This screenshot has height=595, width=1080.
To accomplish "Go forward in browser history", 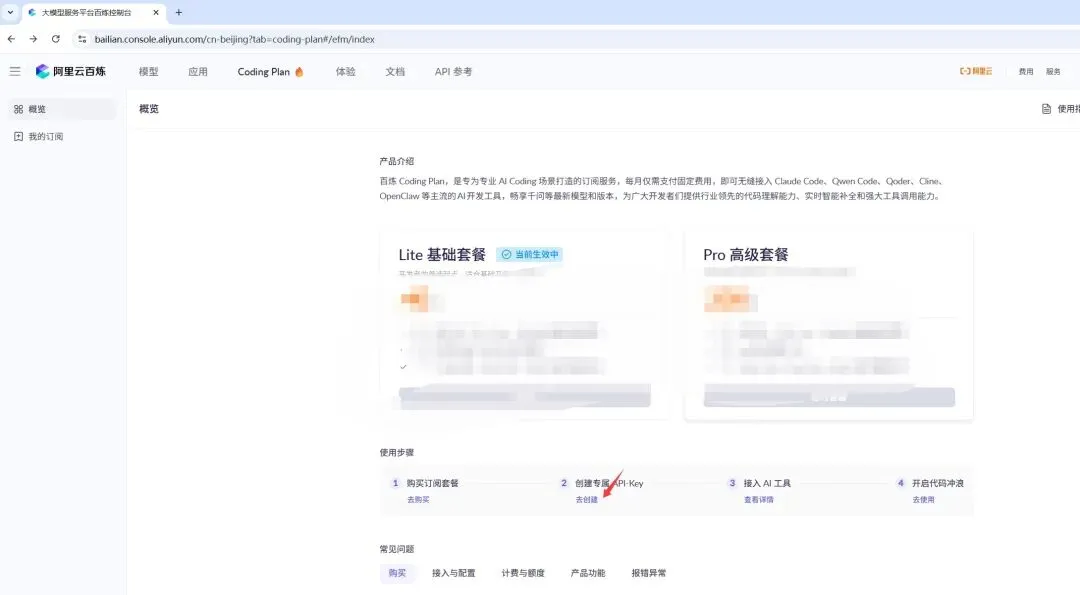I will coord(33,39).
